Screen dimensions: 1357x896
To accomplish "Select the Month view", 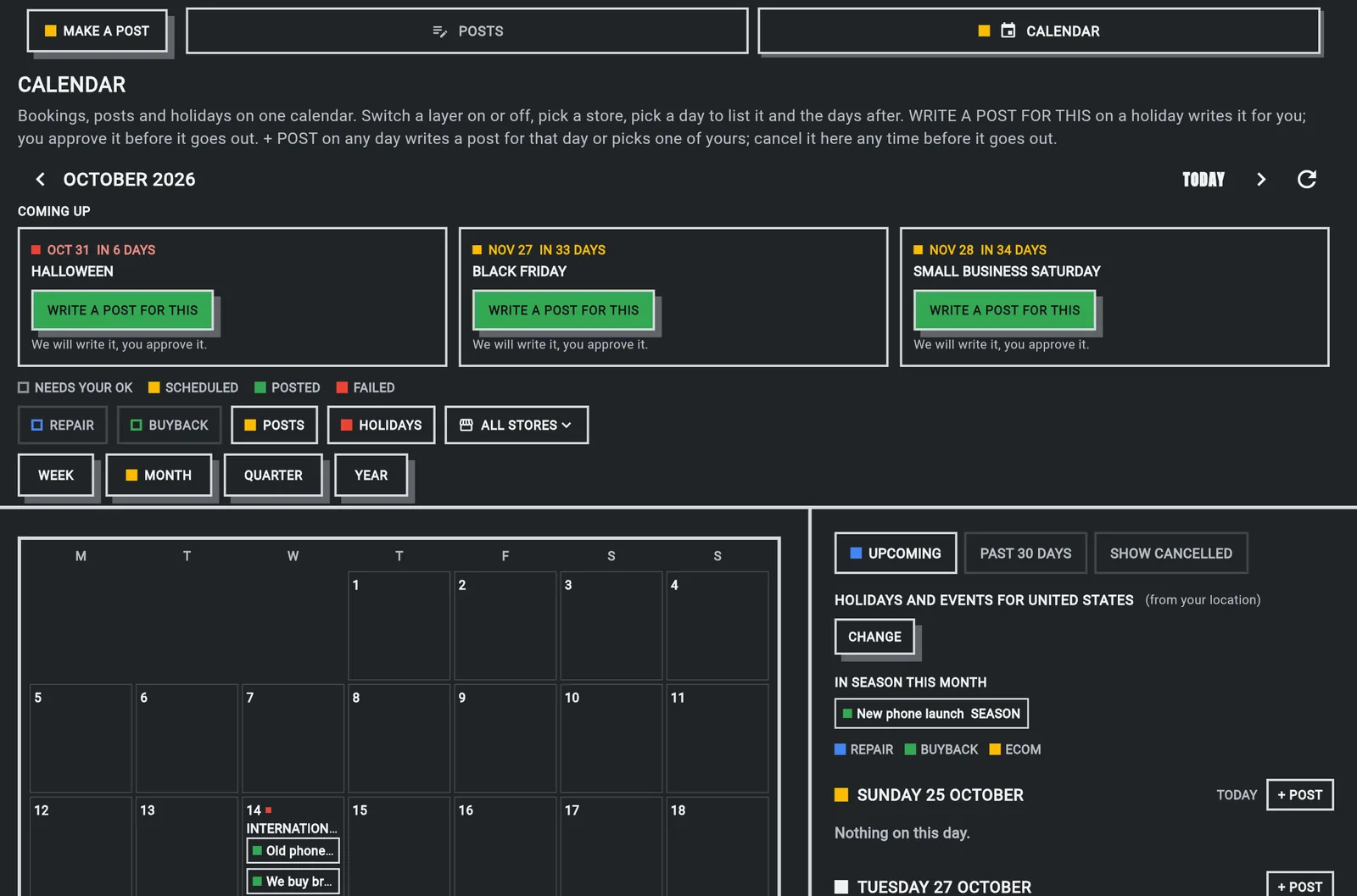I will point(159,475).
